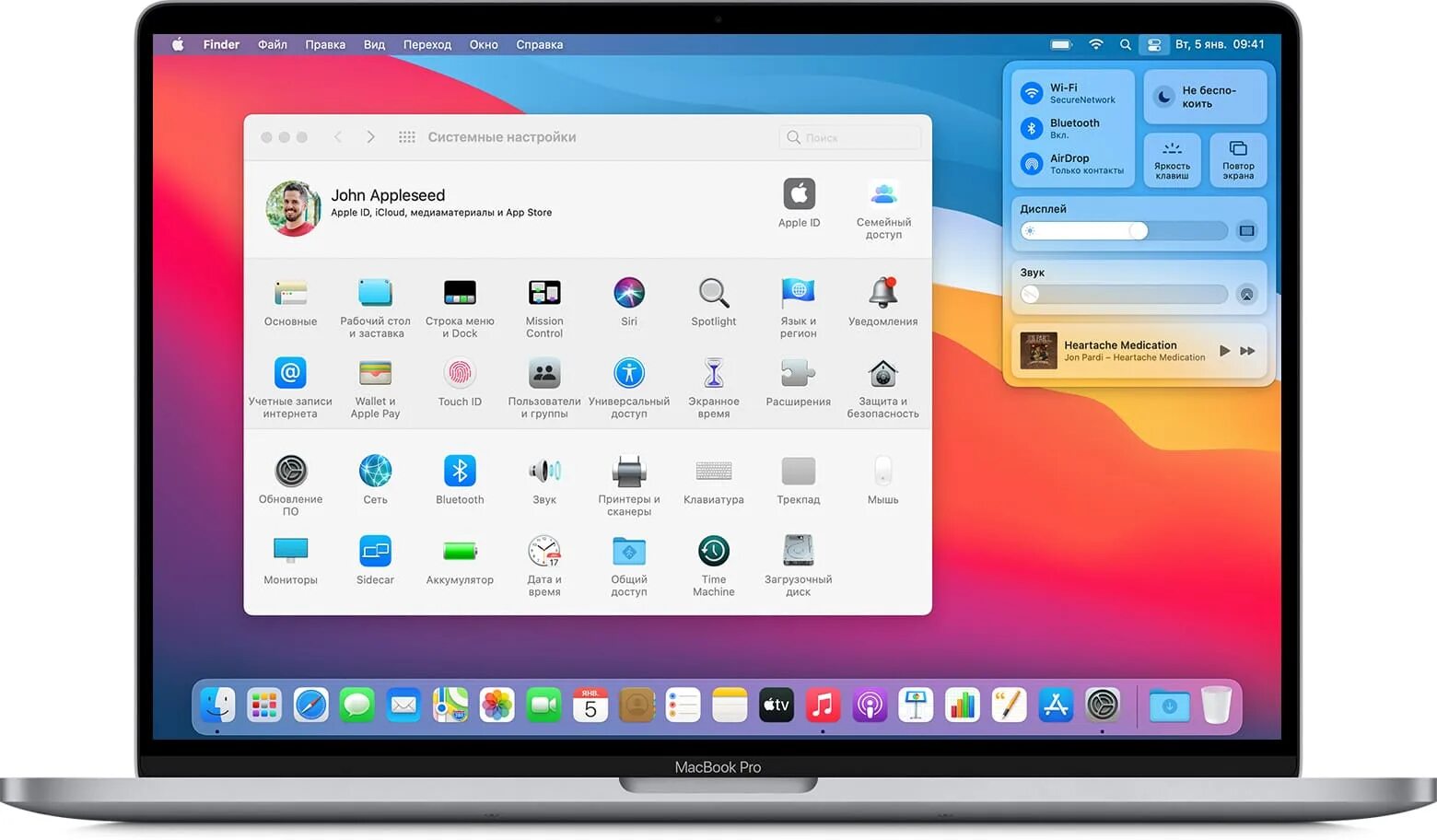Open the Spotlight preferences pane
Image resolution: width=1437 pixels, height=840 pixels.
click(714, 293)
